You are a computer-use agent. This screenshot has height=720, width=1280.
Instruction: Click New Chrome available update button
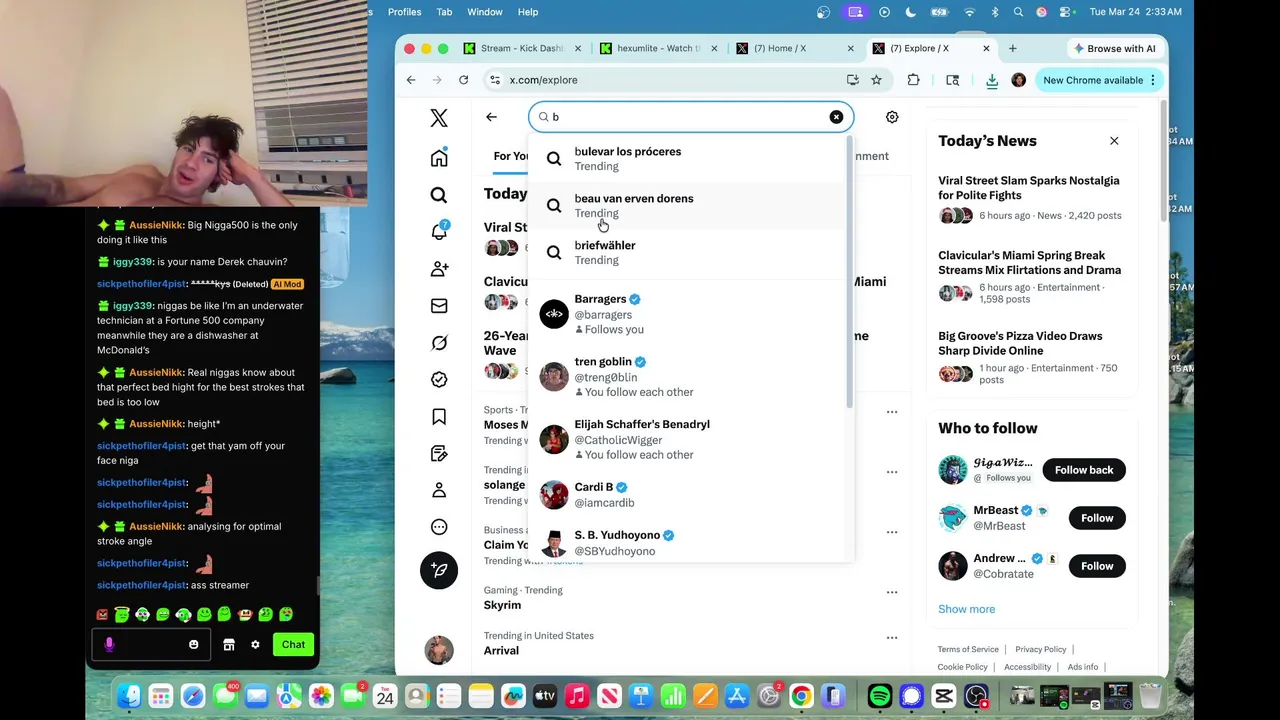point(1099,80)
